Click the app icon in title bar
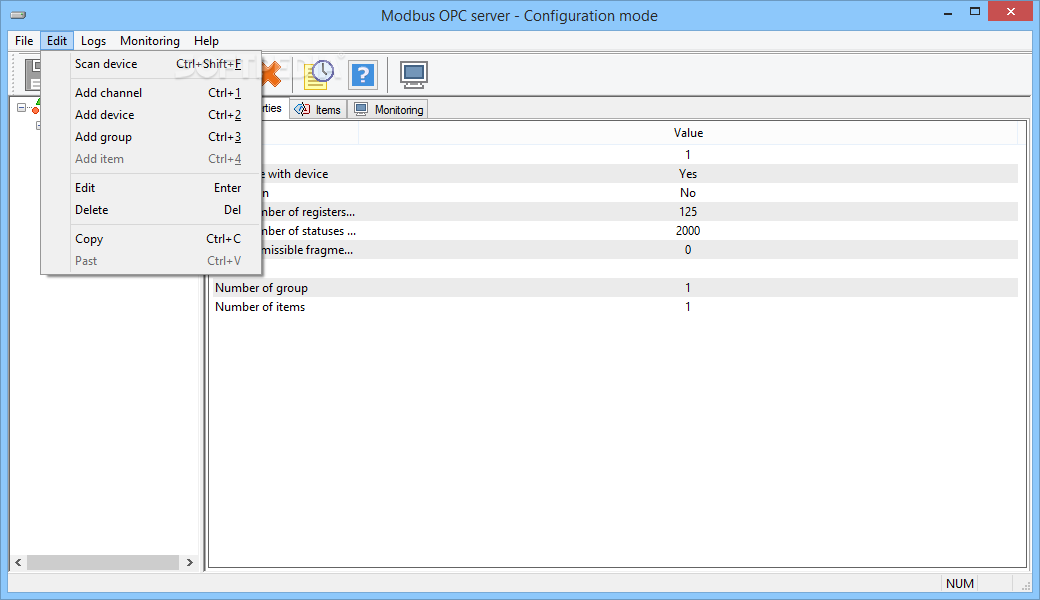1040x600 pixels. click(18, 15)
